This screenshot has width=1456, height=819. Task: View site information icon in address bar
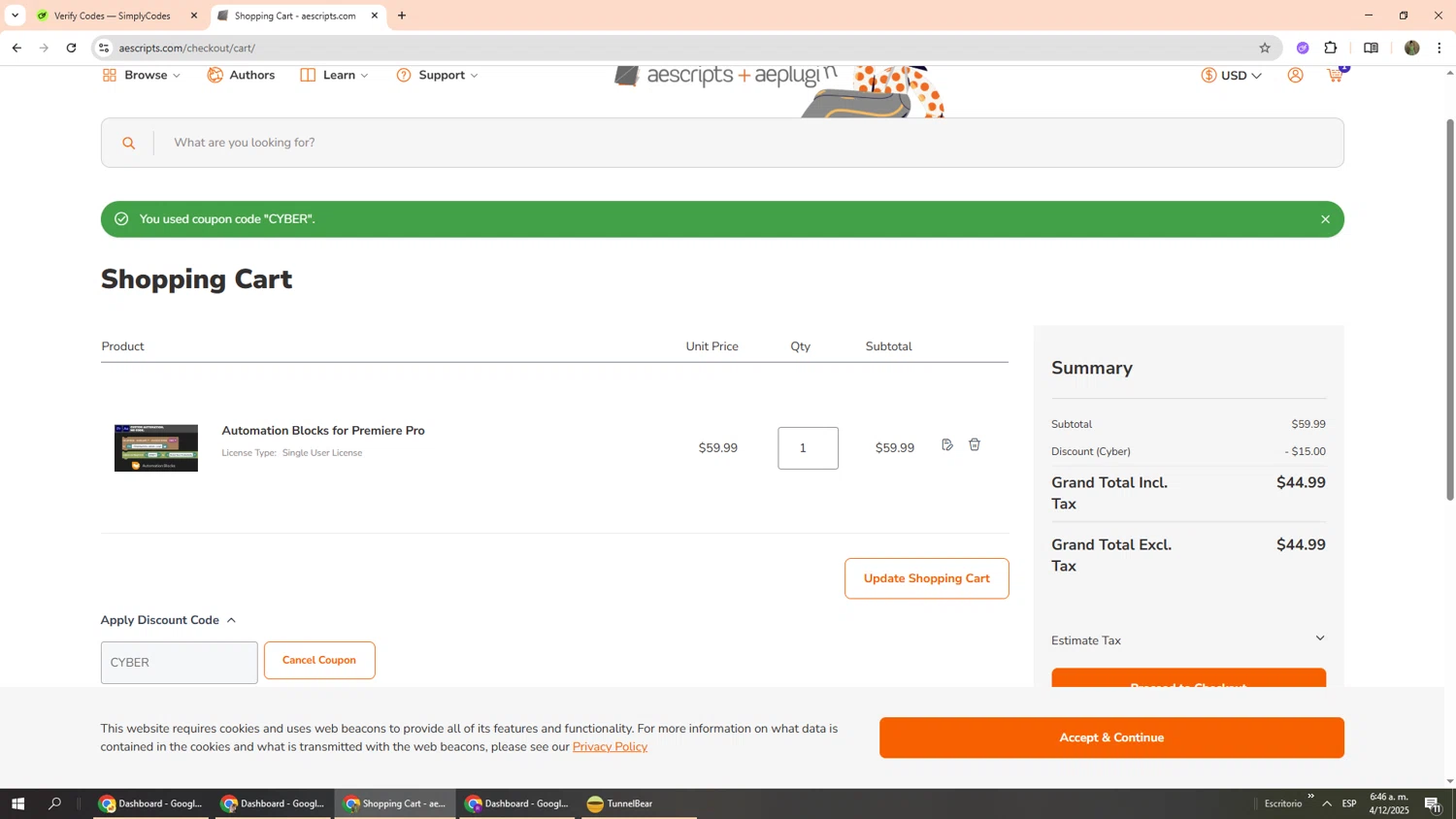104,48
